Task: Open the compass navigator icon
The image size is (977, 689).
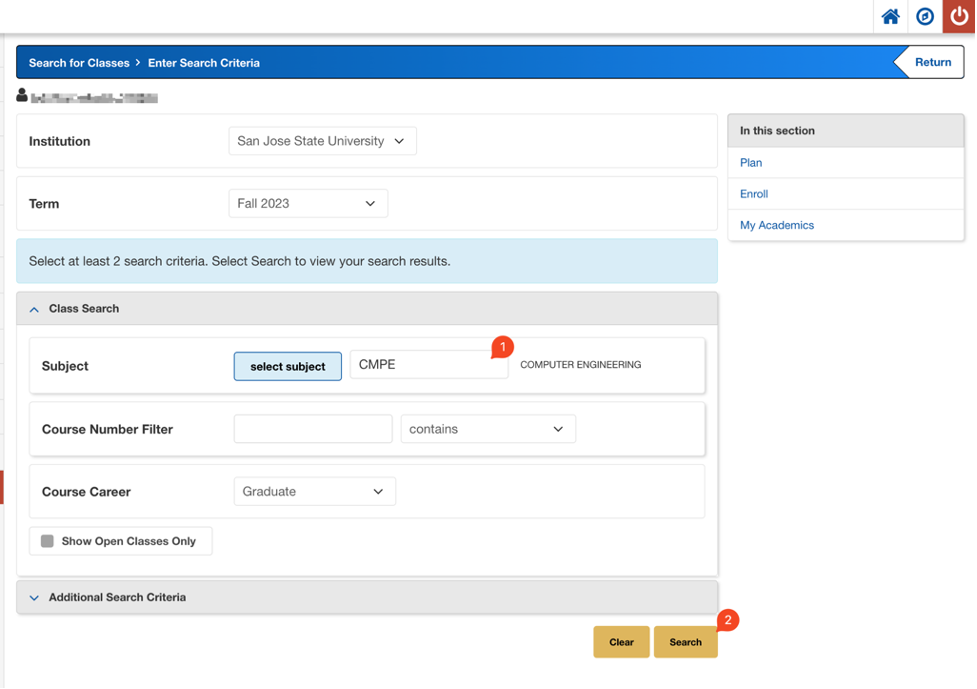Action: point(925,17)
